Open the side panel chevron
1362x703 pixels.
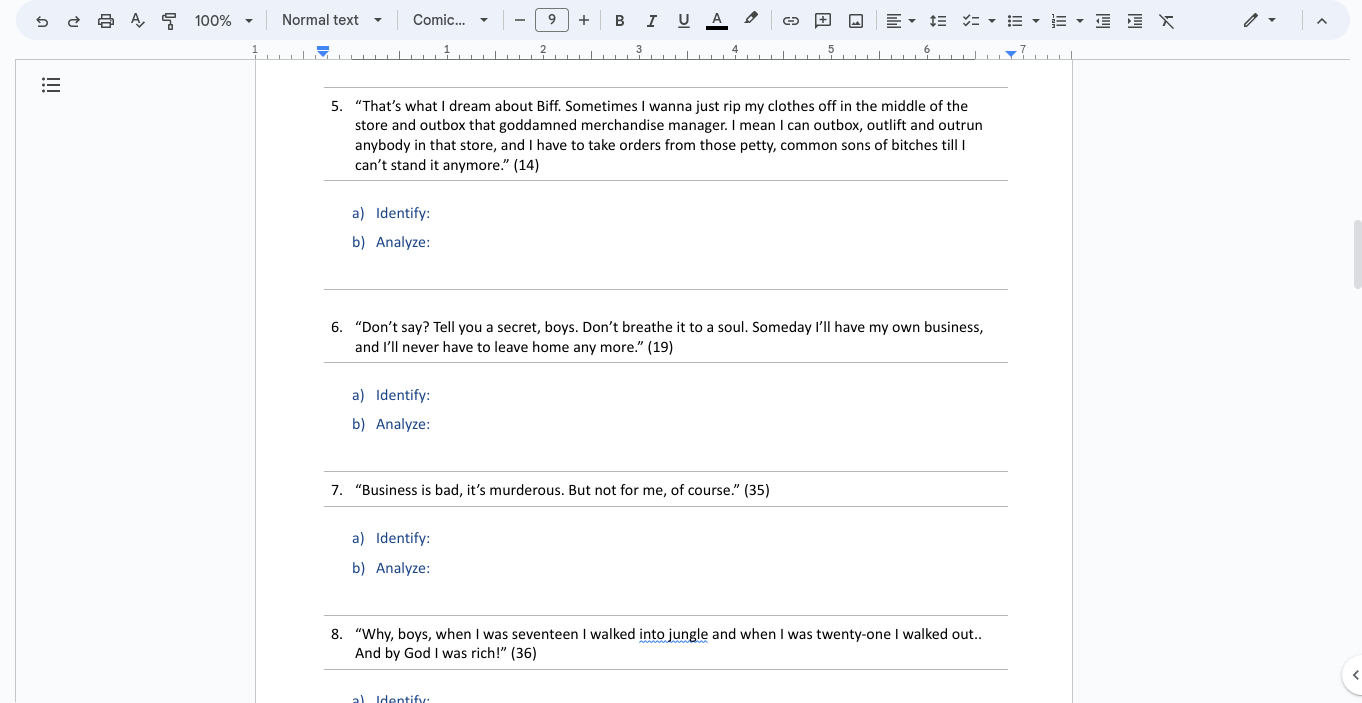(x=1354, y=675)
